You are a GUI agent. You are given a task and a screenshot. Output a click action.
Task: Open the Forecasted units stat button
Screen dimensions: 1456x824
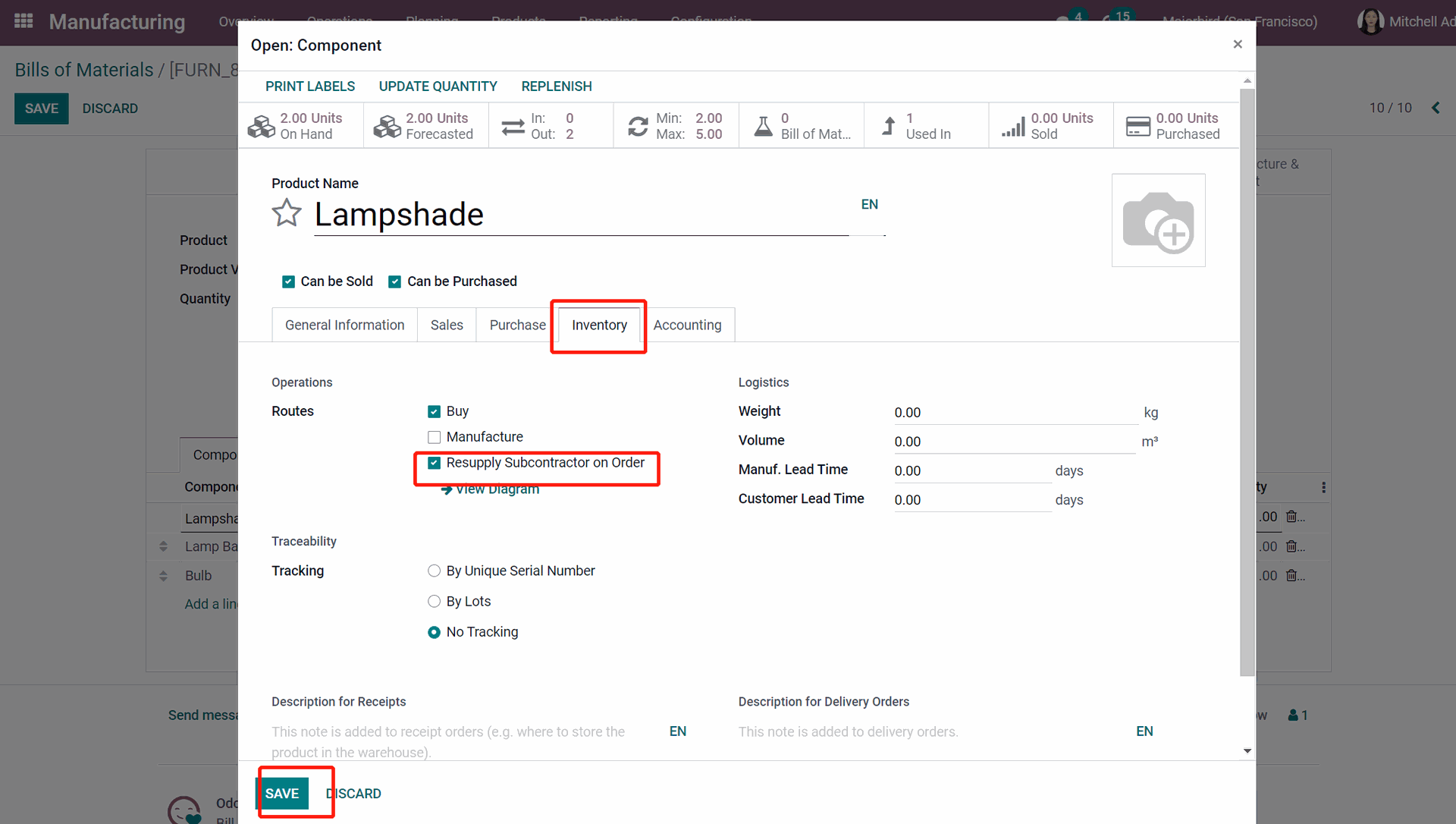425,126
